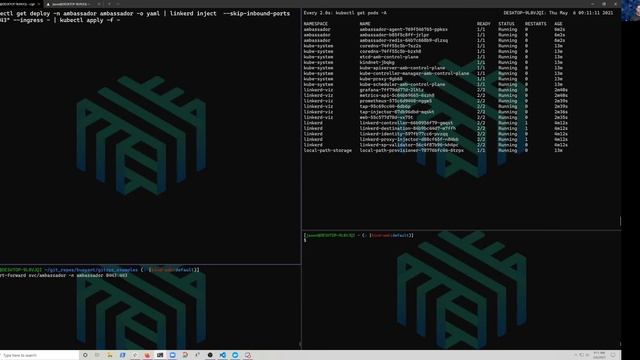Open Task View from the taskbar

tap(97, 355)
